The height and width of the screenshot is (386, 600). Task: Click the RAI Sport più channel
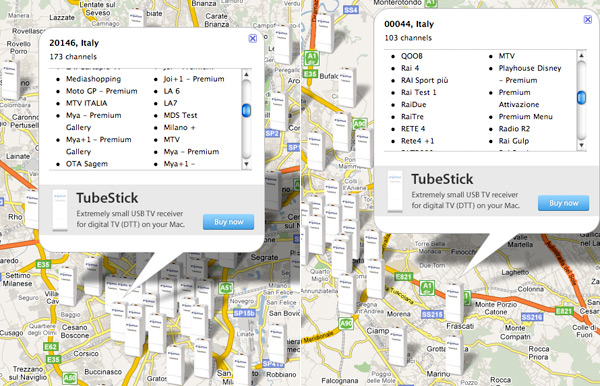tap(424, 80)
